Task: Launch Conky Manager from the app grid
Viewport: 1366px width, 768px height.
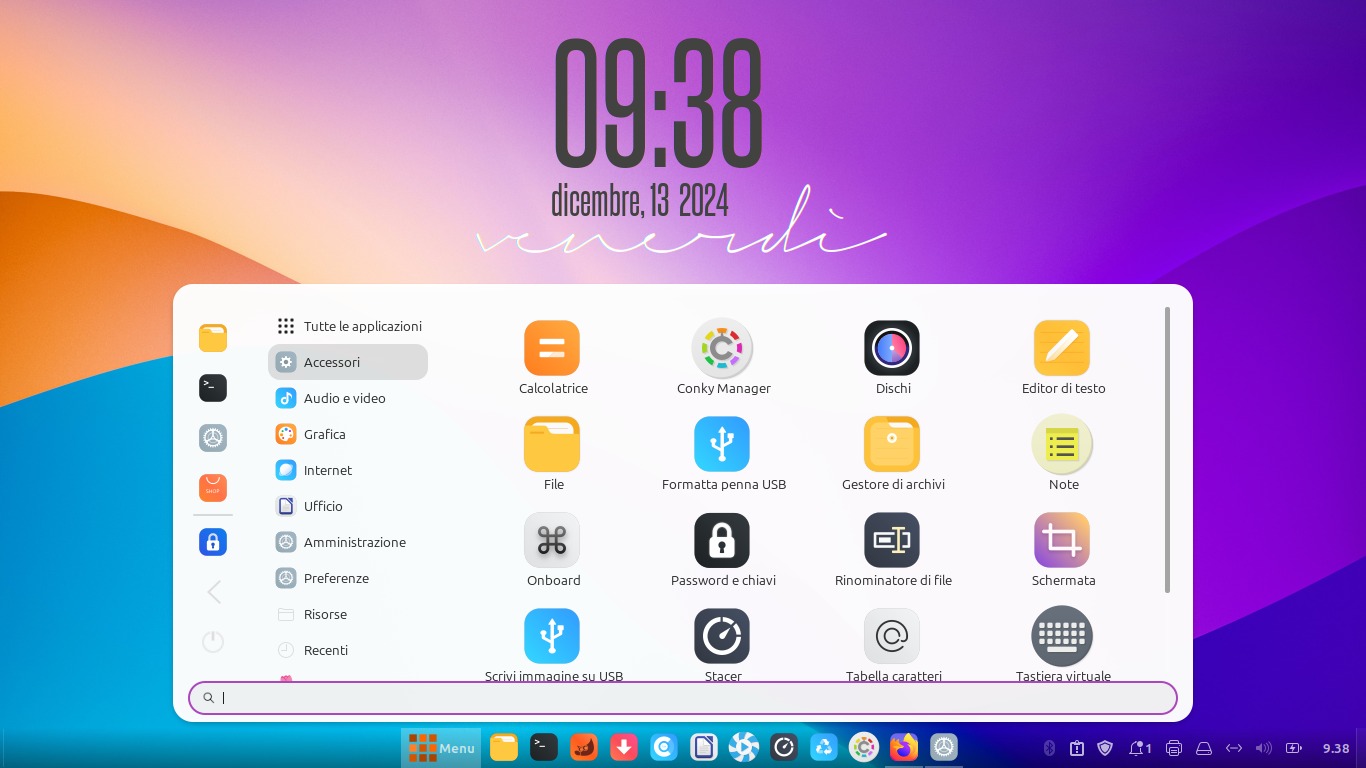Action: click(722, 357)
